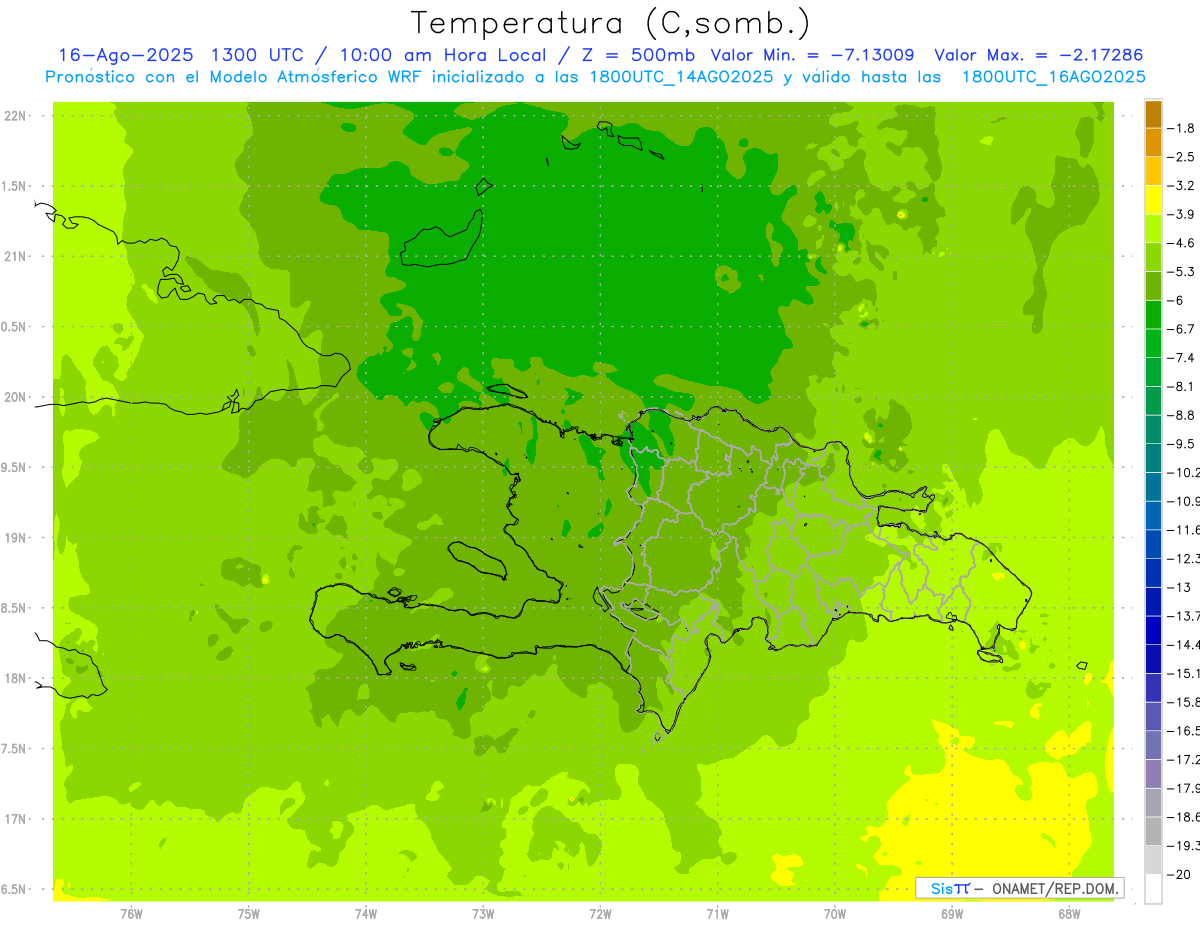Click 'Modelo Atmosferico WRF' in forecast line

(x=305, y=77)
